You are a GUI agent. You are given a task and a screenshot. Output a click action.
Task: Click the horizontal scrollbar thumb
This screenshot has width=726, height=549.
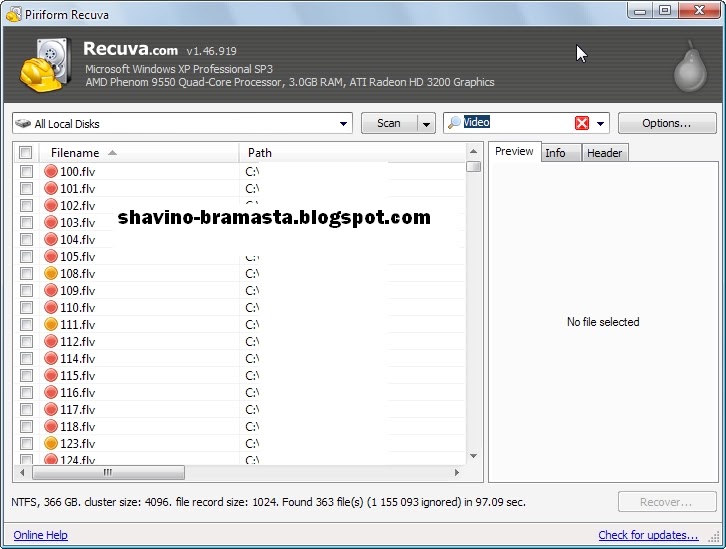[x=108, y=473]
